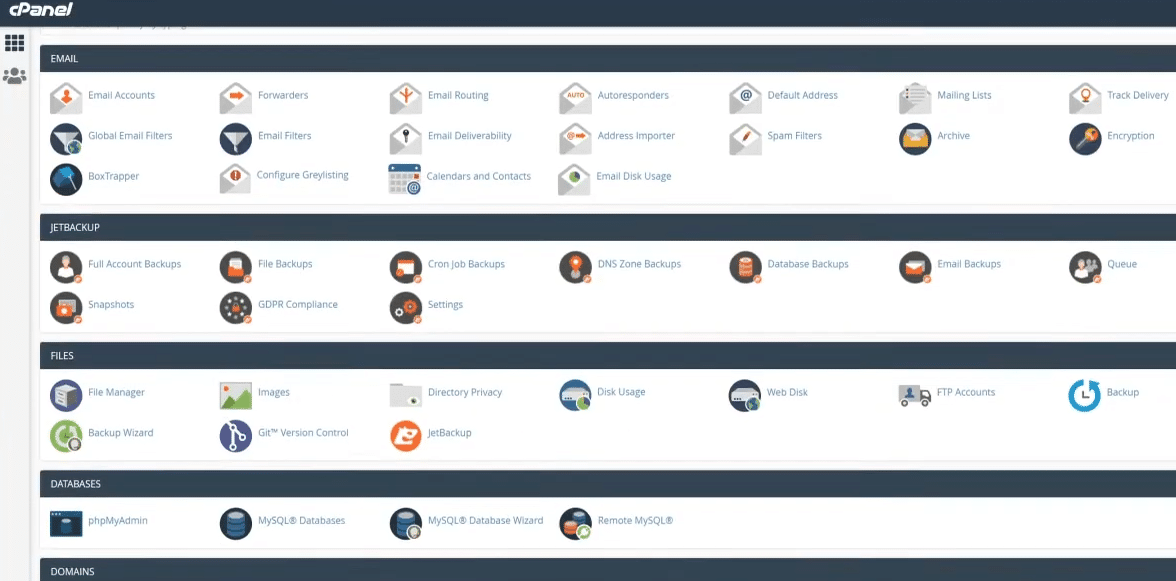
Task: Select the Autoresponders icon
Action: (x=575, y=97)
